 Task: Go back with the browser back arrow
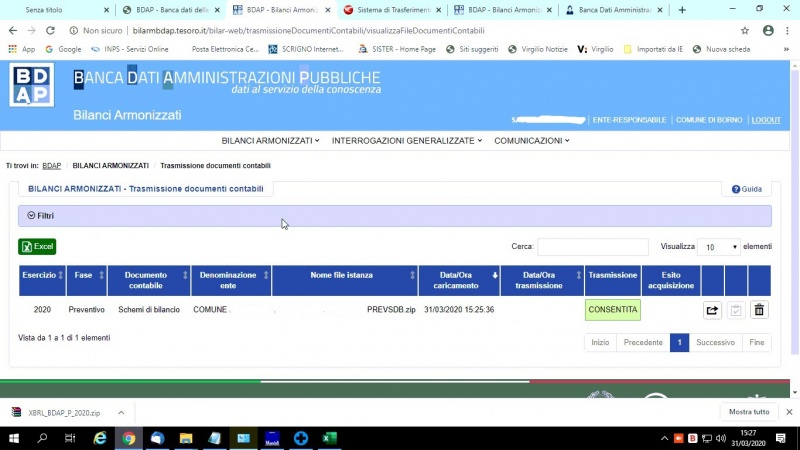13,31
